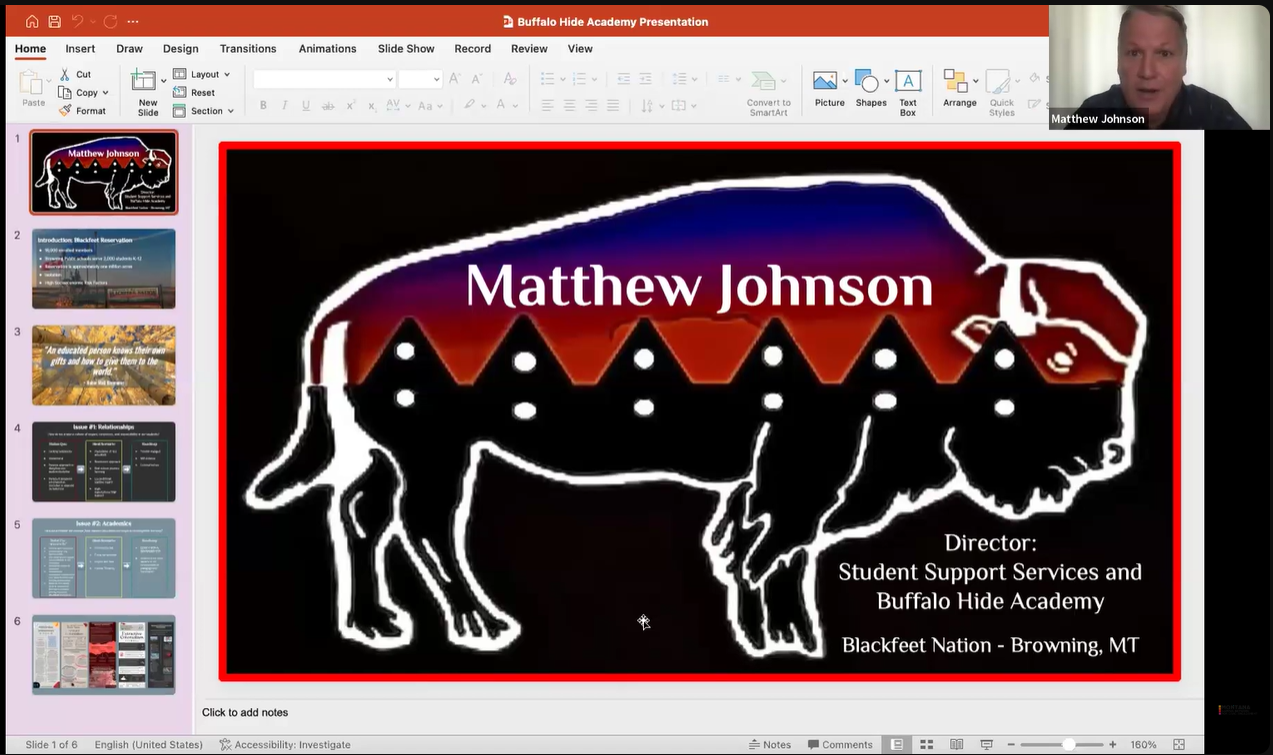
Task: Select slide 2 Blackfeet Reservation thumbnail
Action: tap(104, 269)
